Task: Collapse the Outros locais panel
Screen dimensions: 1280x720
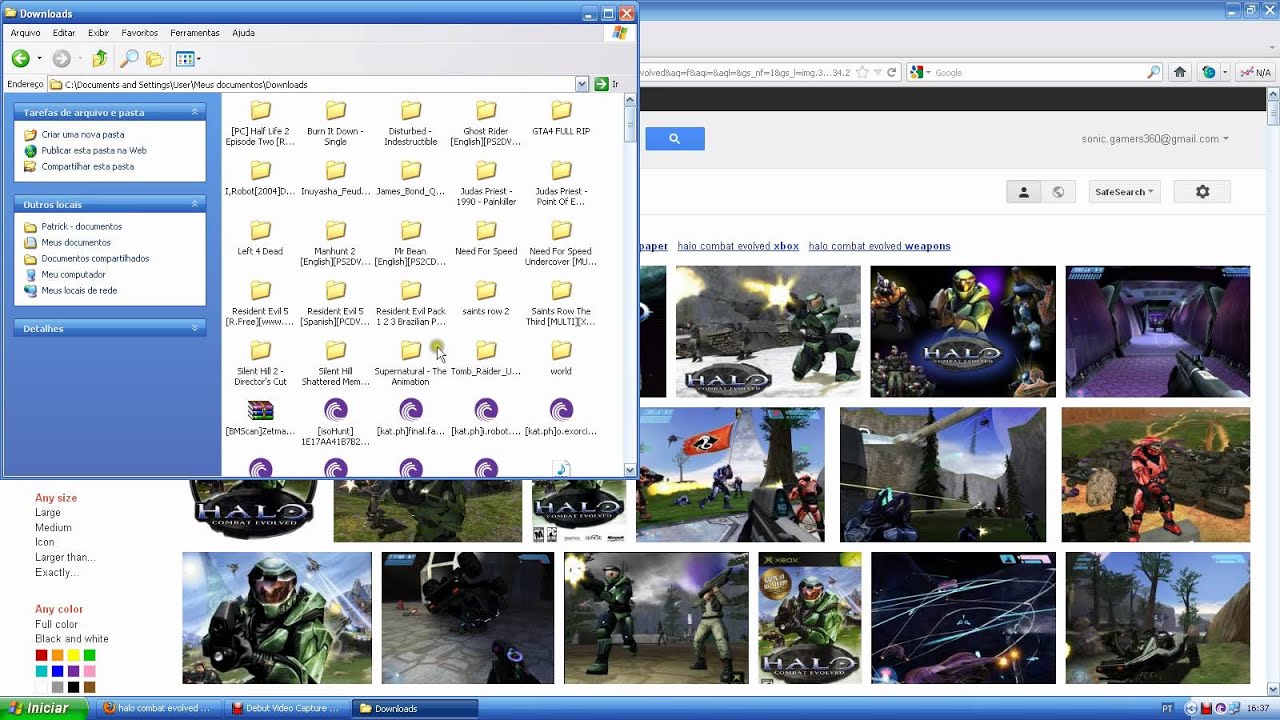Action: pyautogui.click(x=195, y=205)
